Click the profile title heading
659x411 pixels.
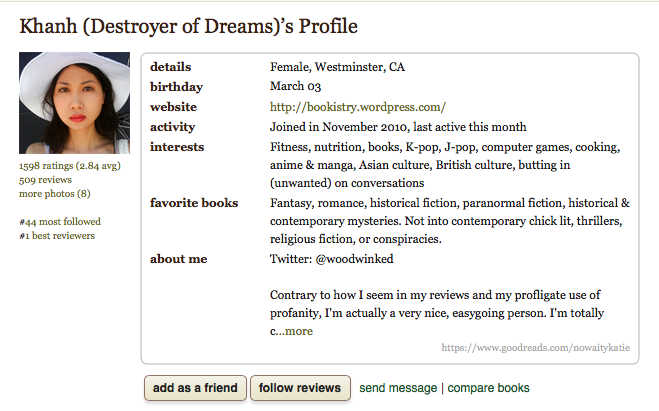click(189, 26)
